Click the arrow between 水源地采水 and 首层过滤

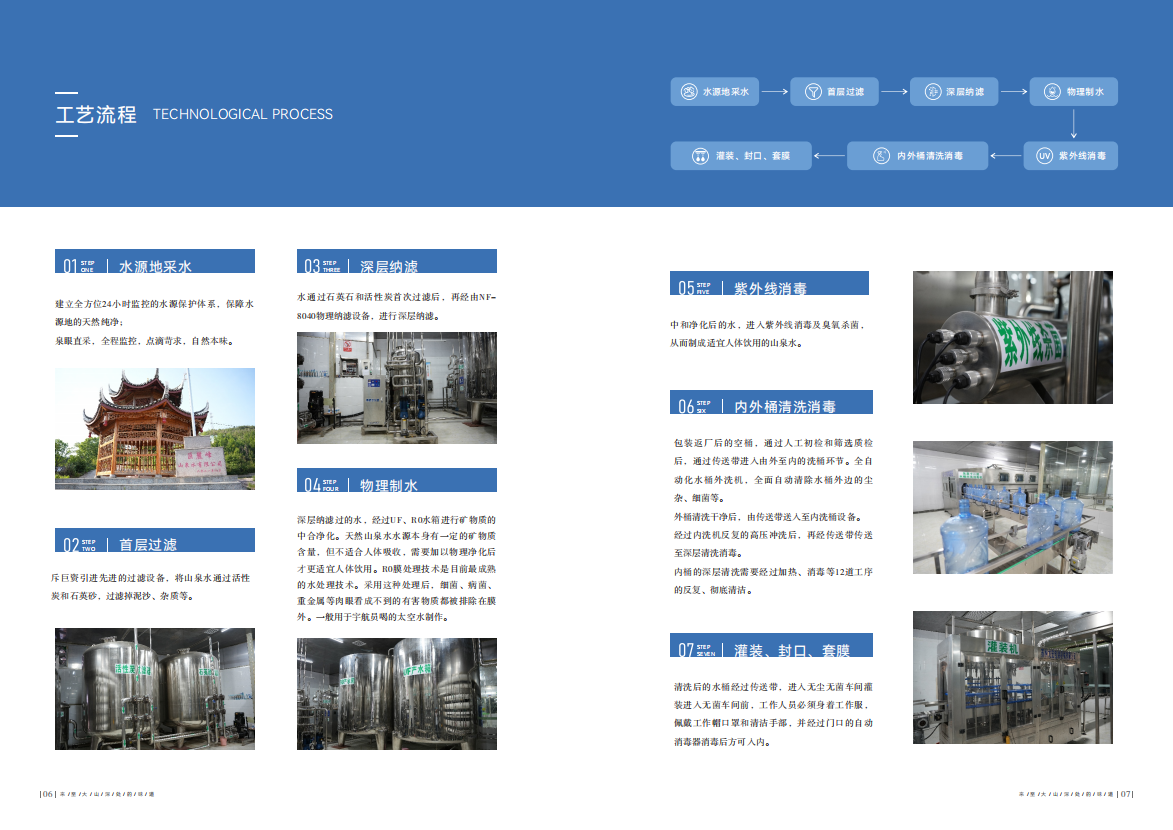[x=775, y=92]
